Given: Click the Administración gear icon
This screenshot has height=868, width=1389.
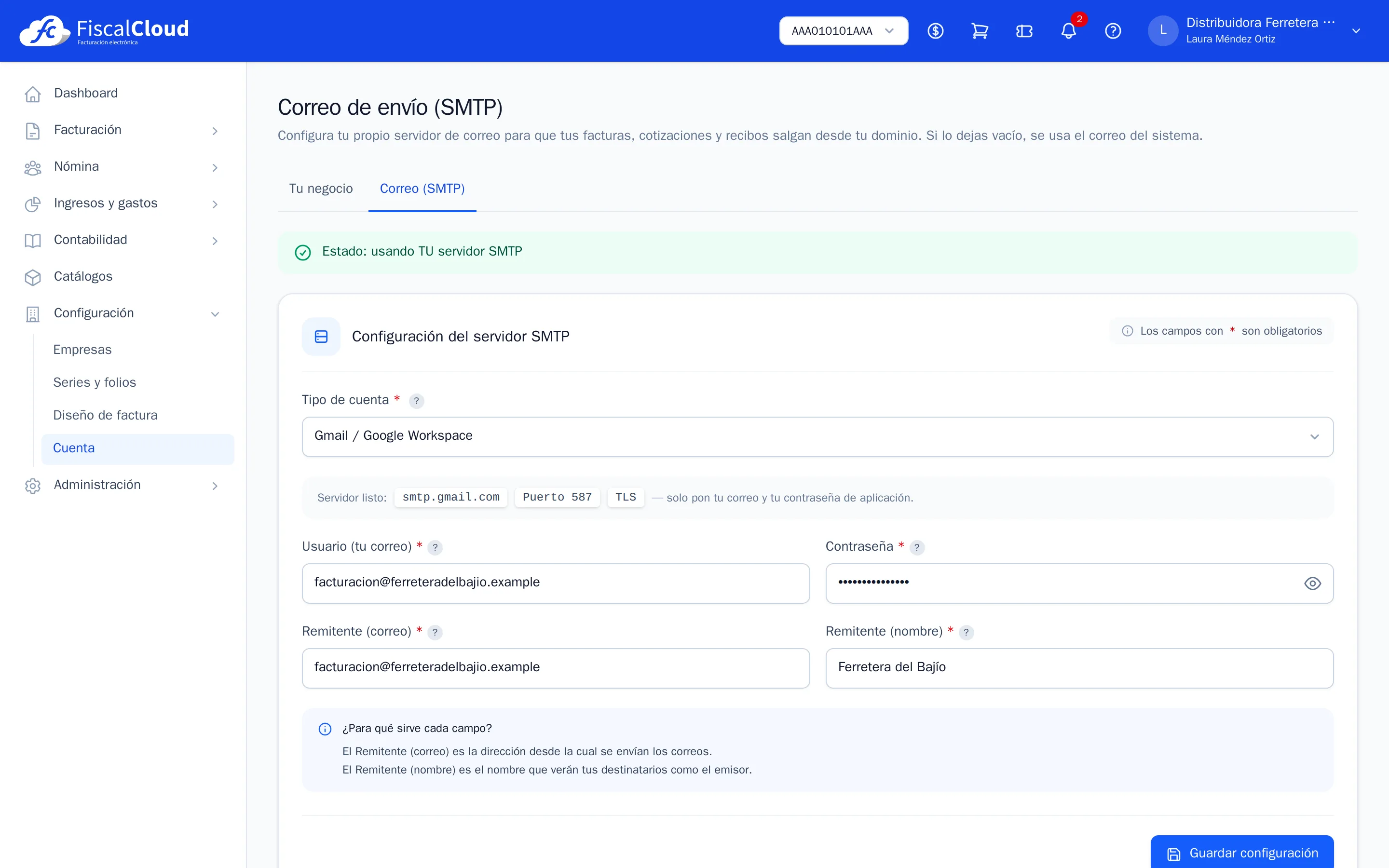Looking at the screenshot, I should pyautogui.click(x=33, y=486).
